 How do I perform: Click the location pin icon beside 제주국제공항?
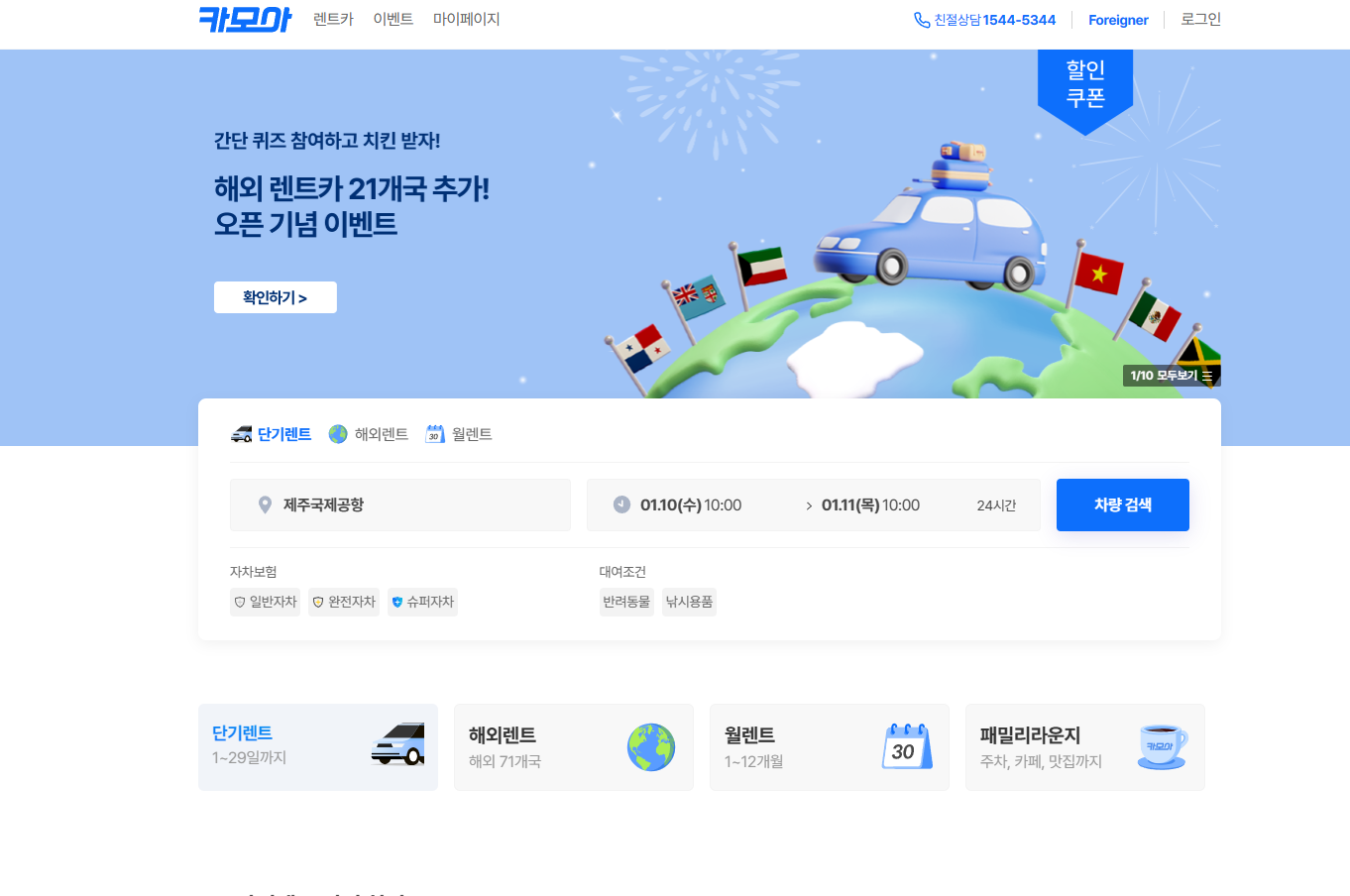pyautogui.click(x=264, y=504)
